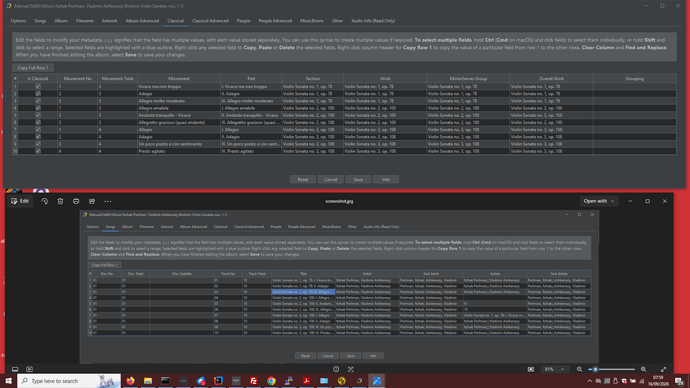Viewport: 690px width, 388px height.
Task: Switch to the Options tab
Action: [x=18, y=21]
